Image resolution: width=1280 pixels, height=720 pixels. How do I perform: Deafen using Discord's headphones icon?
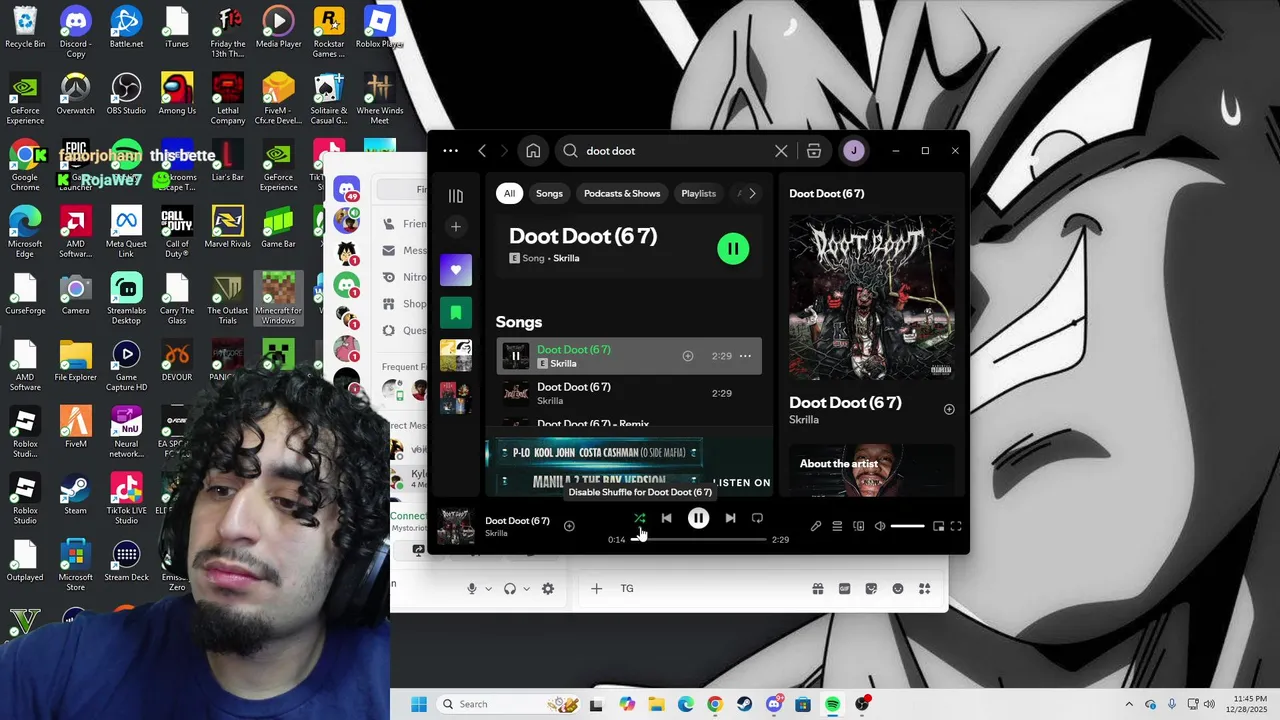coord(510,589)
